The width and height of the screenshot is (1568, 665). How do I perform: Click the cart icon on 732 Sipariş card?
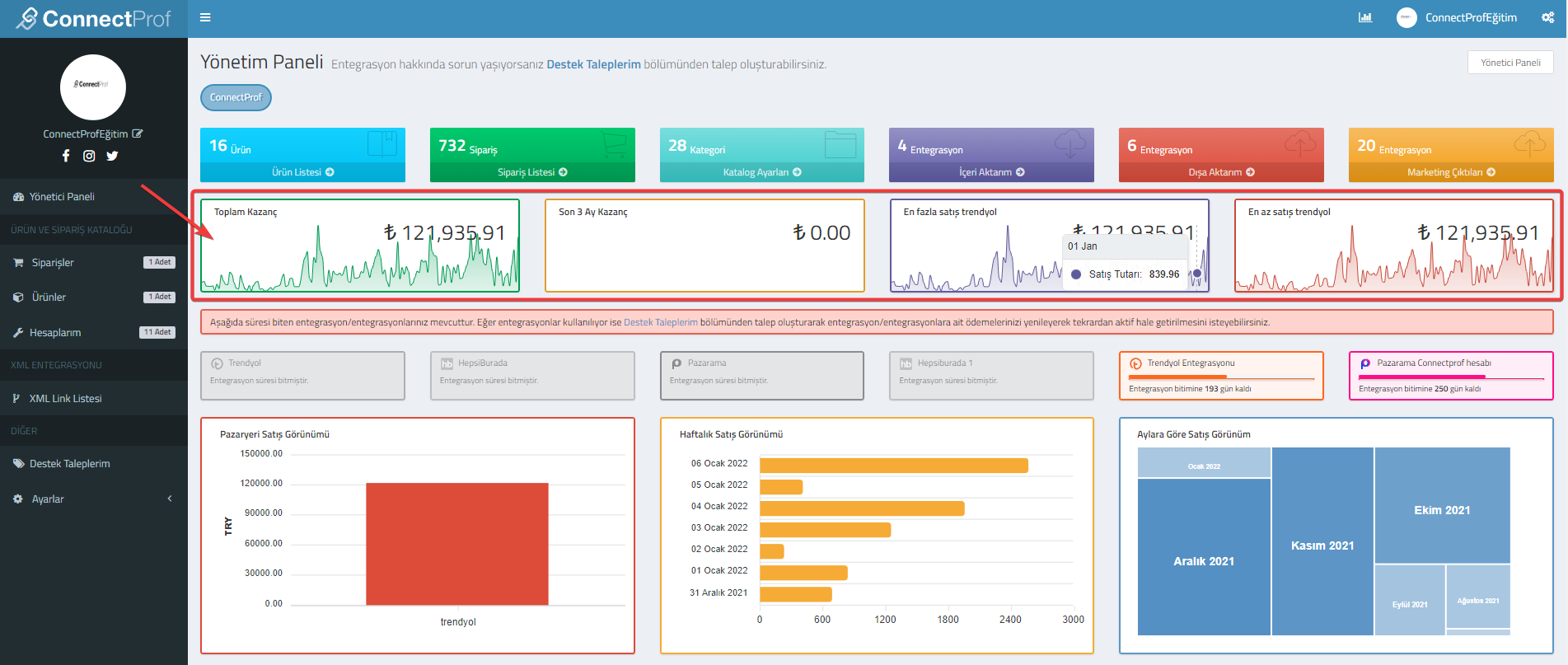(613, 145)
